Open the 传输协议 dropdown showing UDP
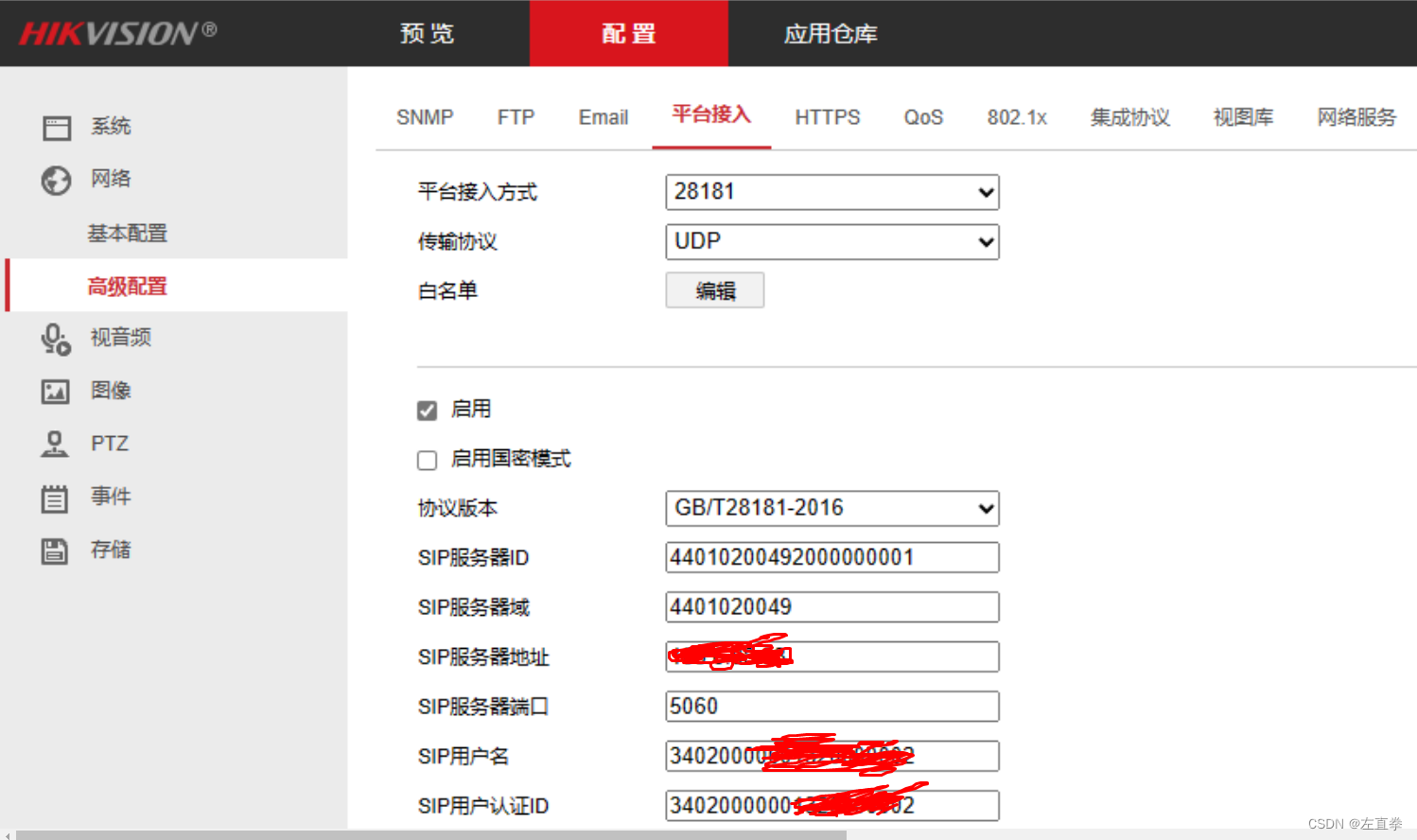The height and width of the screenshot is (840, 1417). [832, 241]
